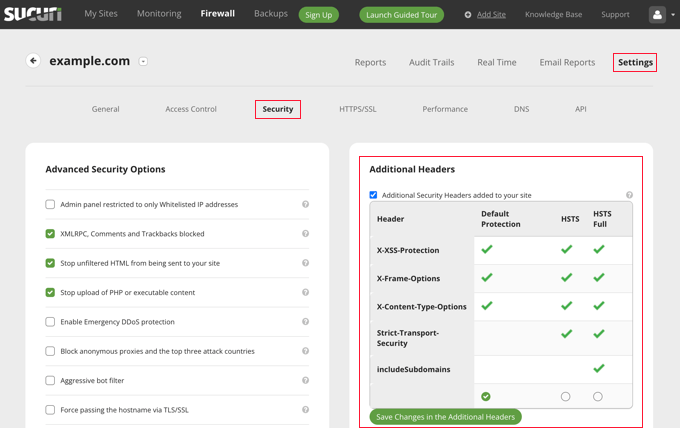This screenshot has width=680, height=428.
Task: Expand the account dropdown arrow
Action: [x=673, y=15]
